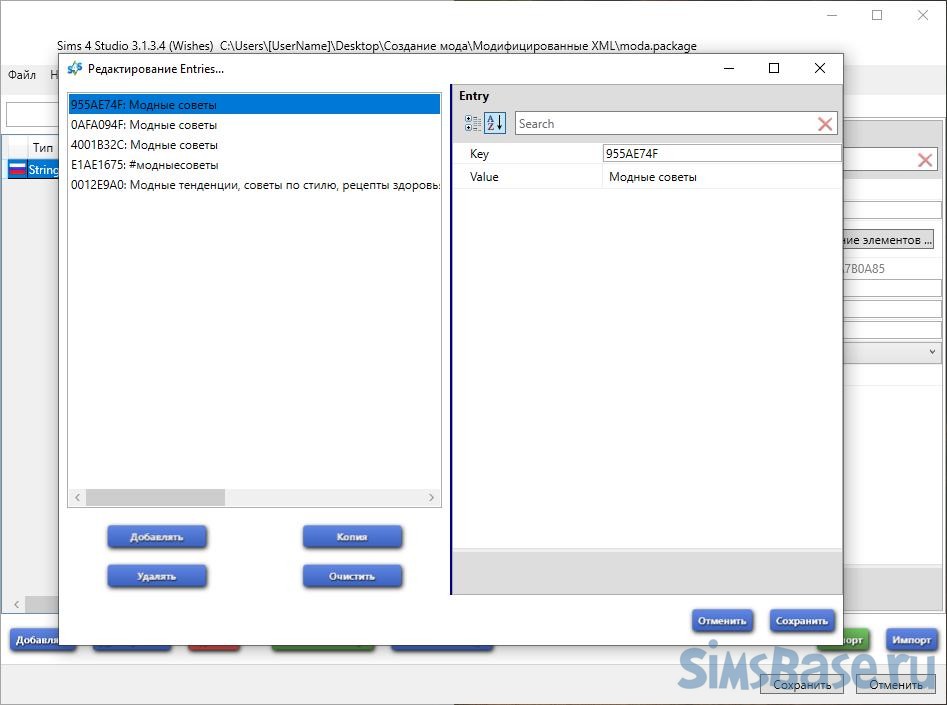Click the Russian flag String row icon
This screenshot has width=947, height=705.
[x=17, y=170]
